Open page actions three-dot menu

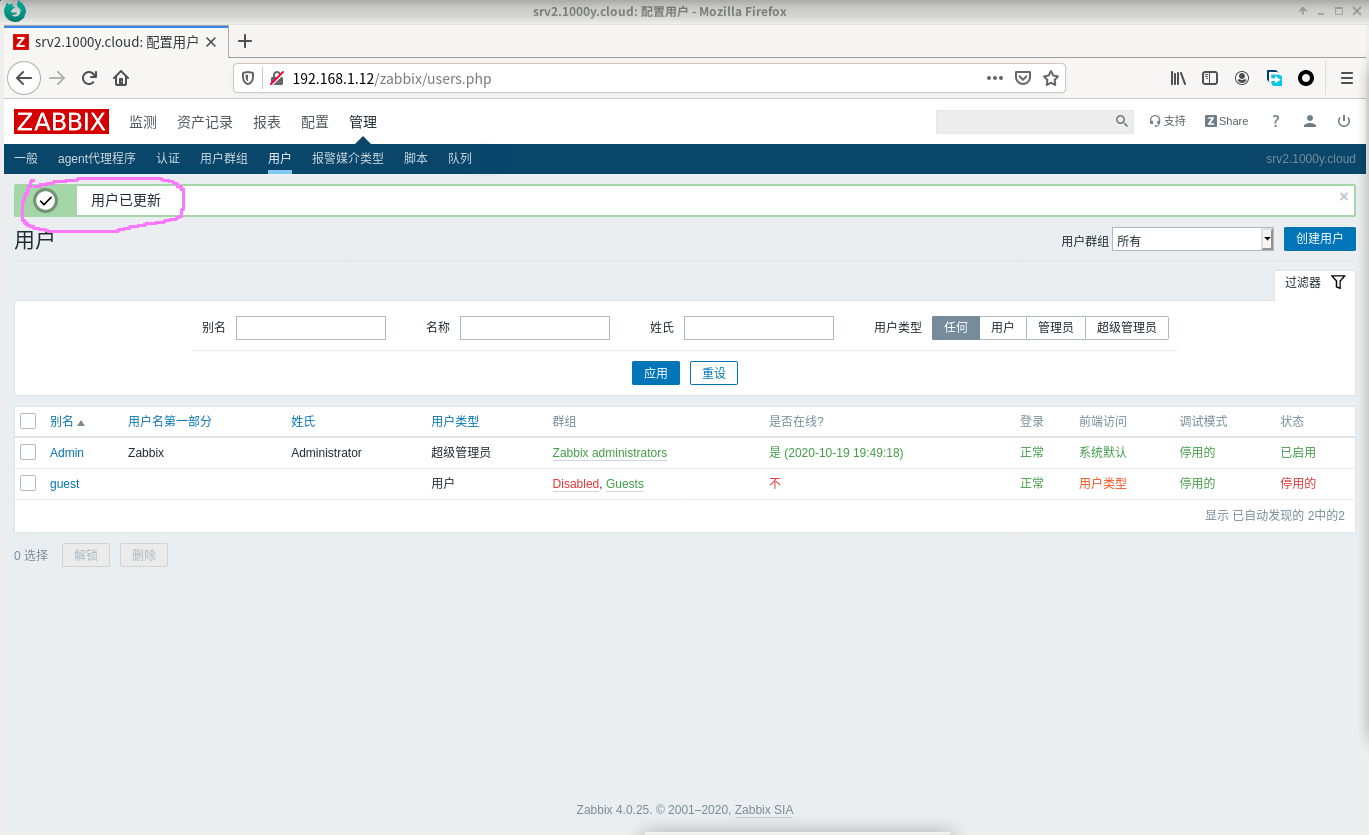[994, 78]
